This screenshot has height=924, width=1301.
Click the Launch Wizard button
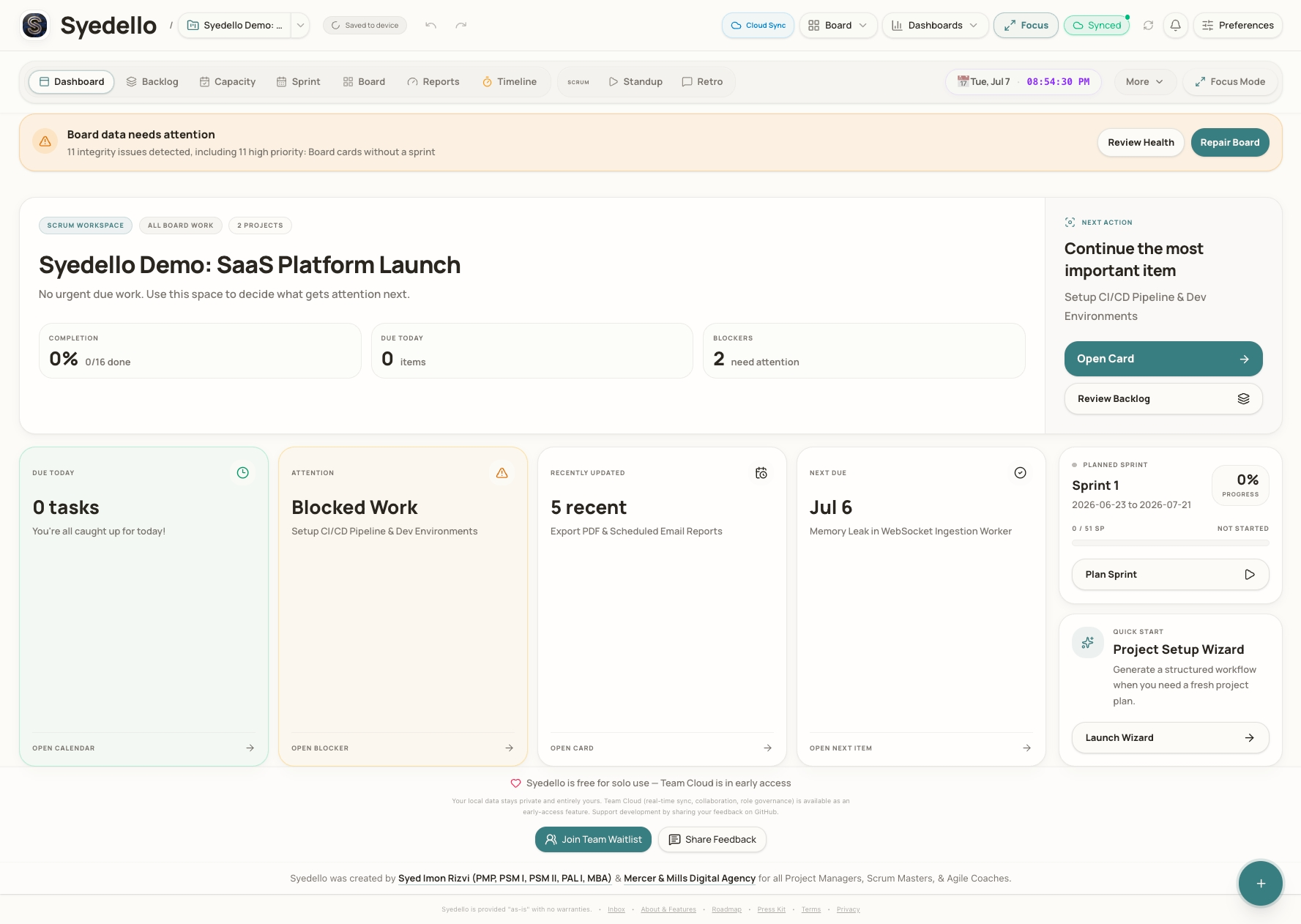pos(1170,738)
